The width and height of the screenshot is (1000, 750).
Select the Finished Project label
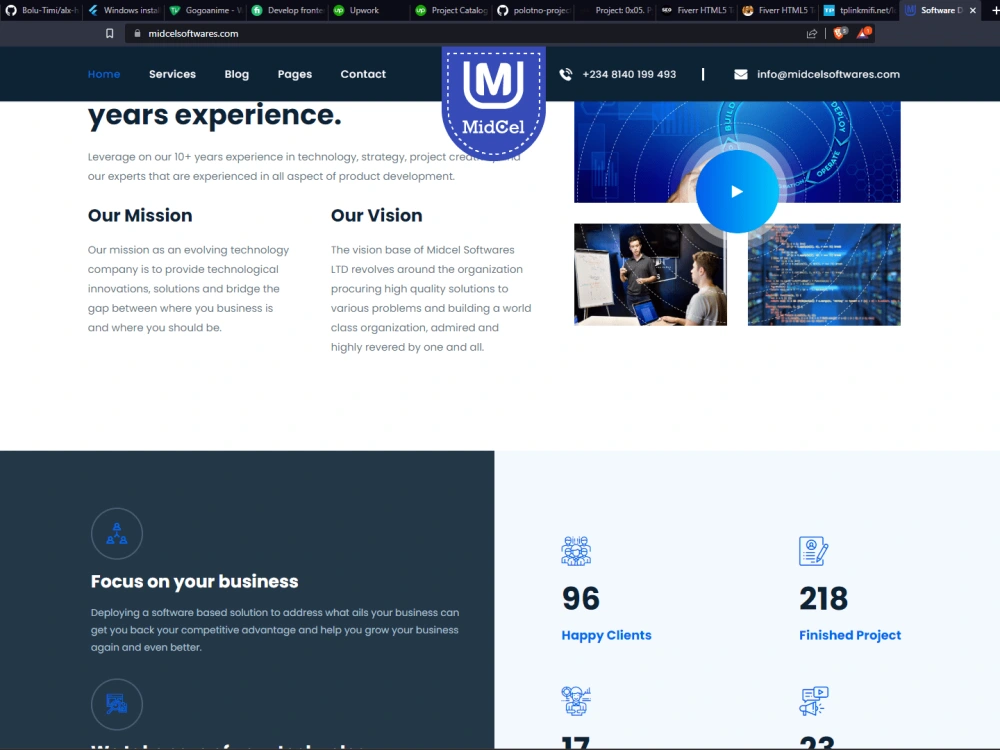click(x=850, y=635)
